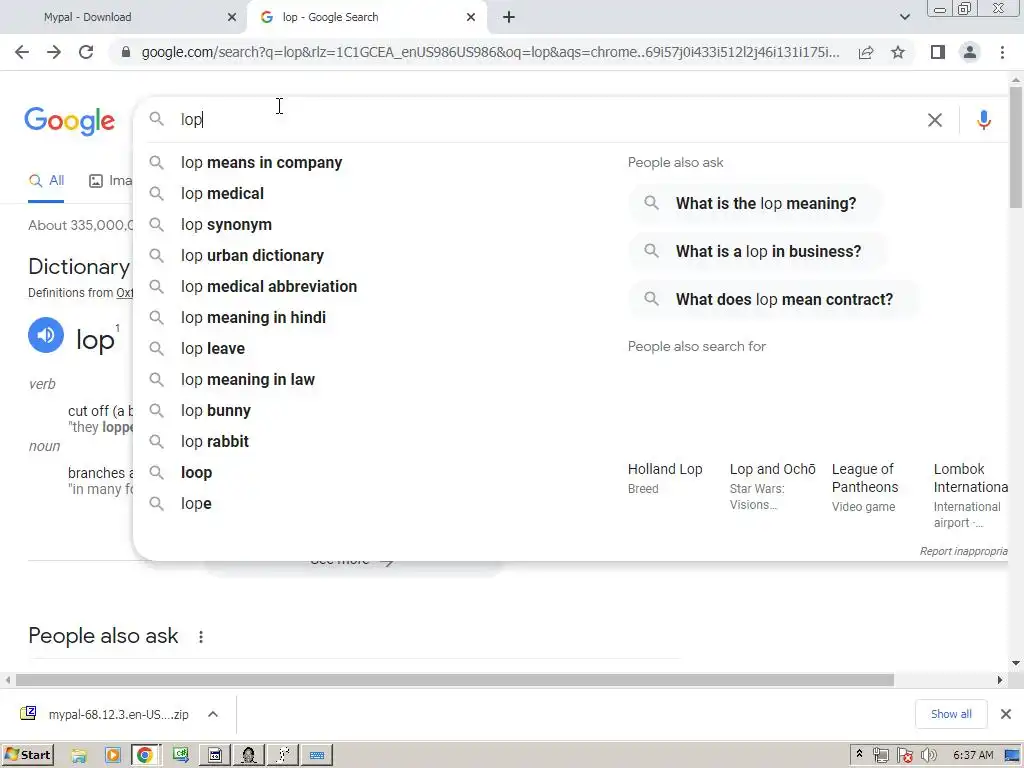Open the tab search dropdown arrow

pyautogui.click(x=904, y=17)
